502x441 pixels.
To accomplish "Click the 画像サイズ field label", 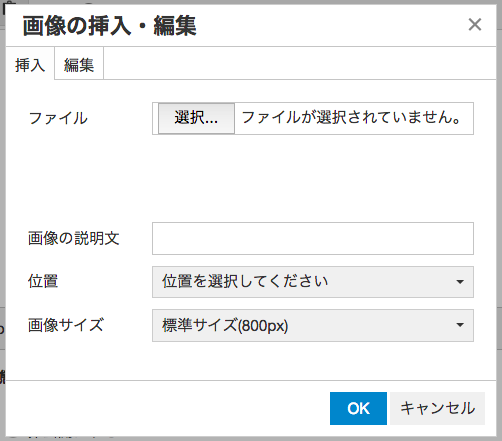I will click(x=66, y=325).
